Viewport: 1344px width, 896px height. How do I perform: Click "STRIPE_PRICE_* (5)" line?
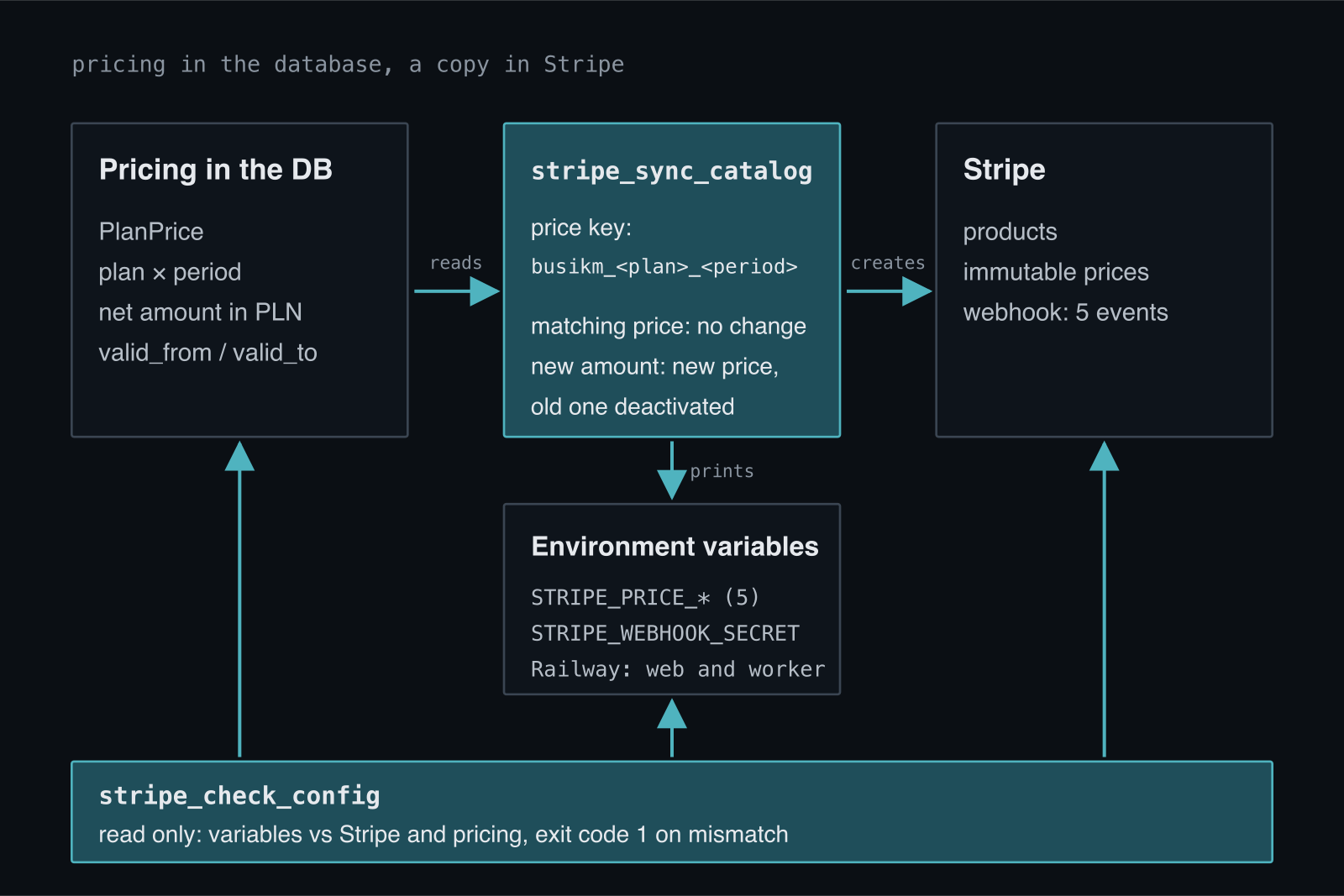point(645,597)
